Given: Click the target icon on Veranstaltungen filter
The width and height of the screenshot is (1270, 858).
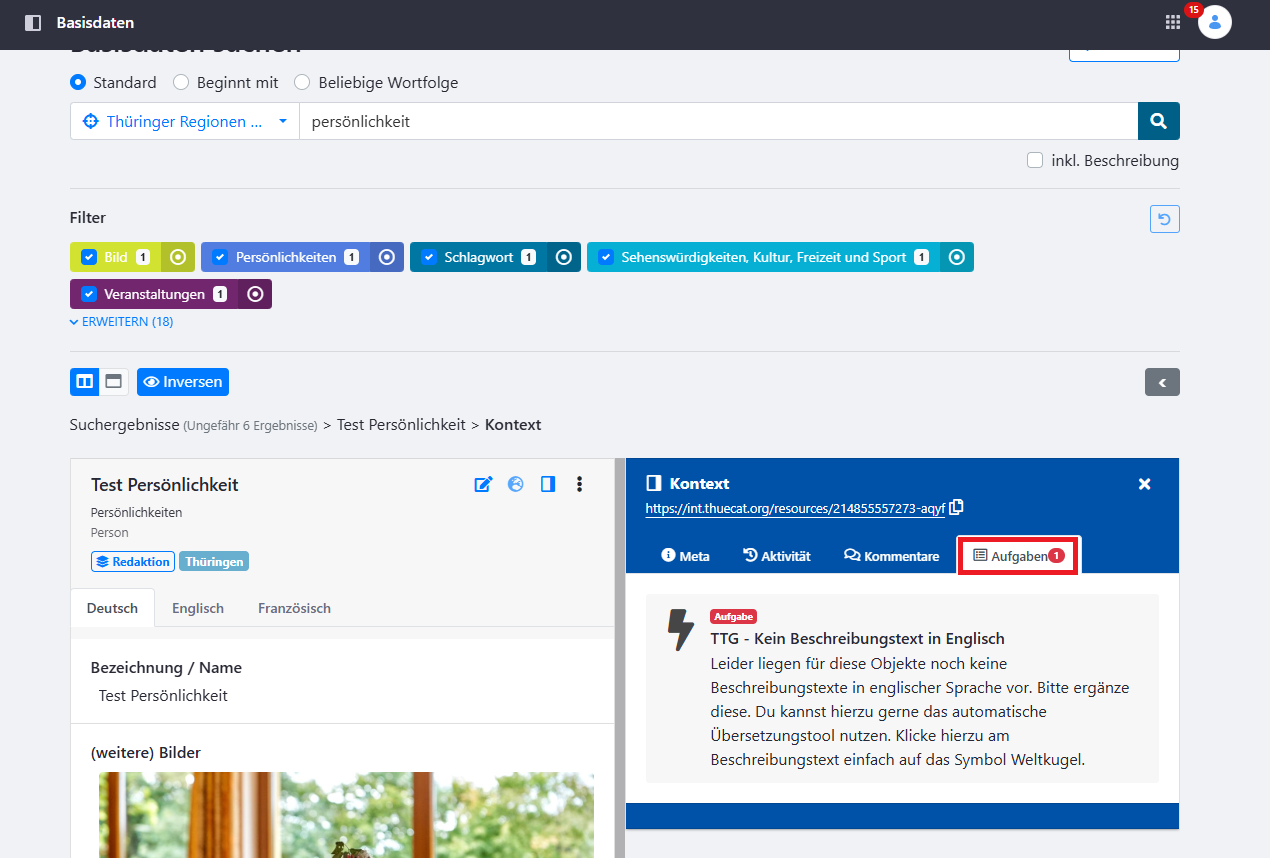Looking at the screenshot, I should tap(255, 294).
